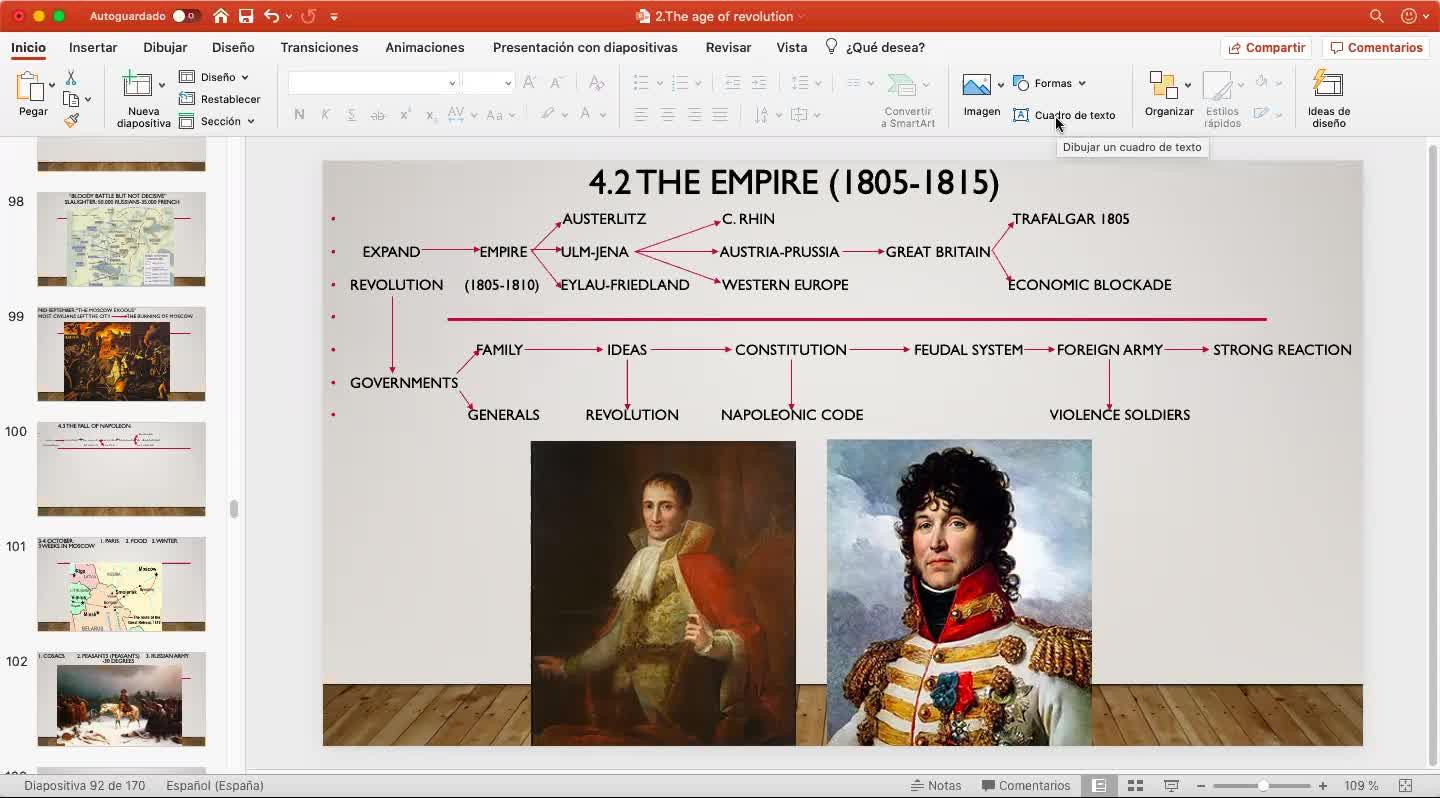Image resolution: width=1440 pixels, height=798 pixels.
Task: Zoom in with the plus button
Action: pos(1323,786)
